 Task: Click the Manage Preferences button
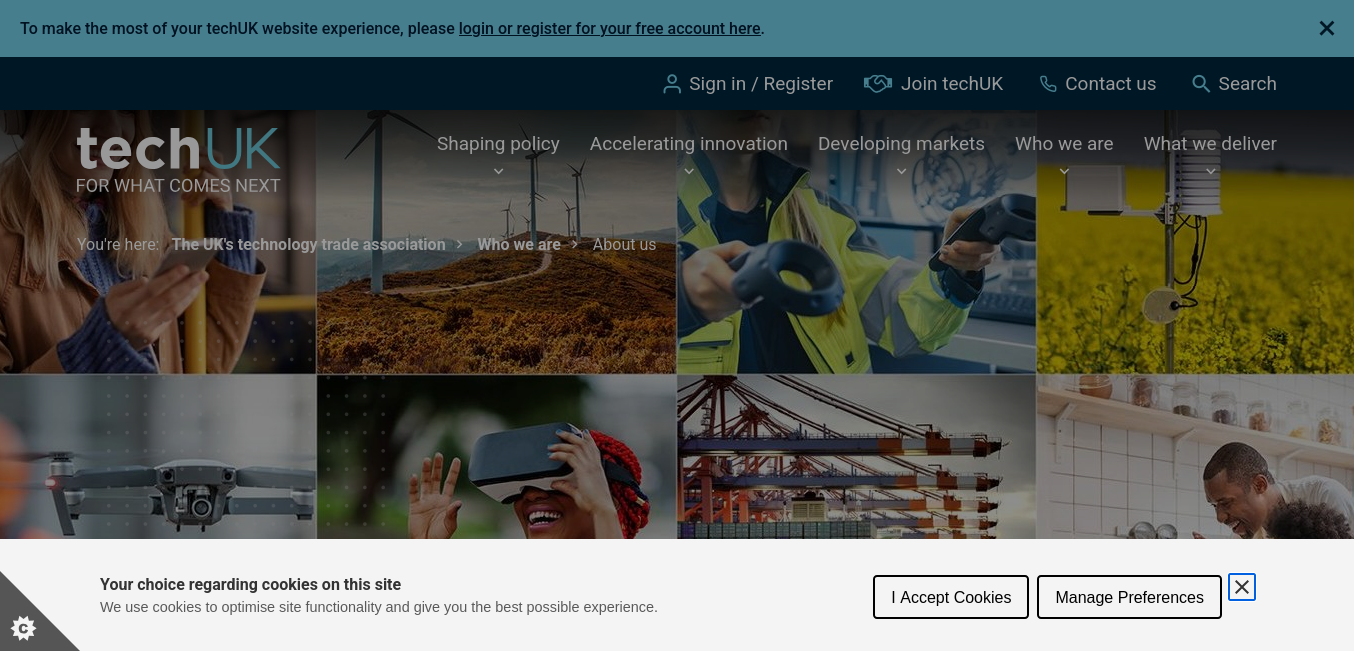[1129, 597]
